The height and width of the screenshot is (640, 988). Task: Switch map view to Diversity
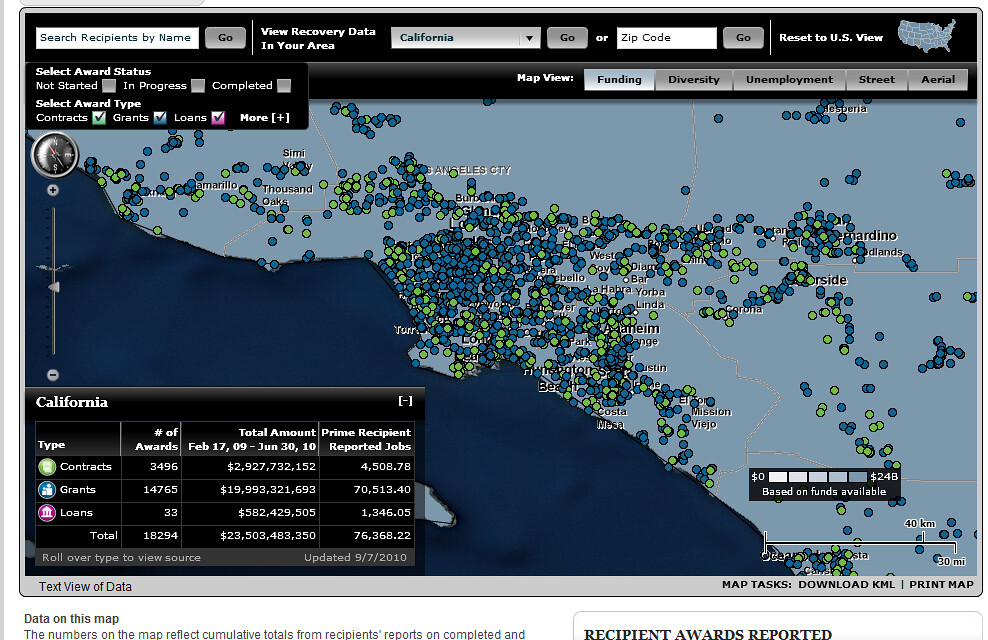pos(694,80)
